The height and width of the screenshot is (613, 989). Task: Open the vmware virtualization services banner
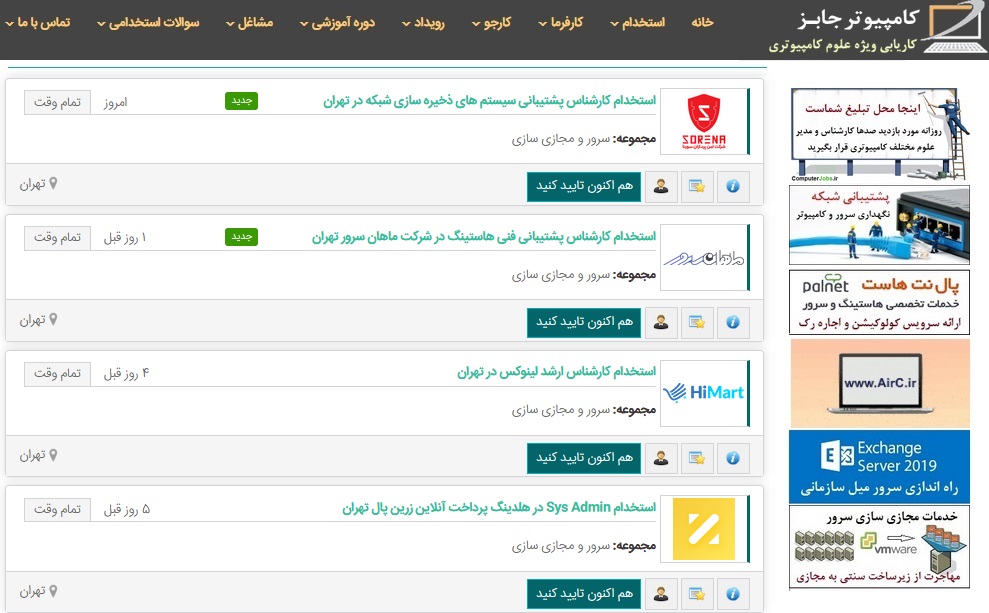[879, 547]
